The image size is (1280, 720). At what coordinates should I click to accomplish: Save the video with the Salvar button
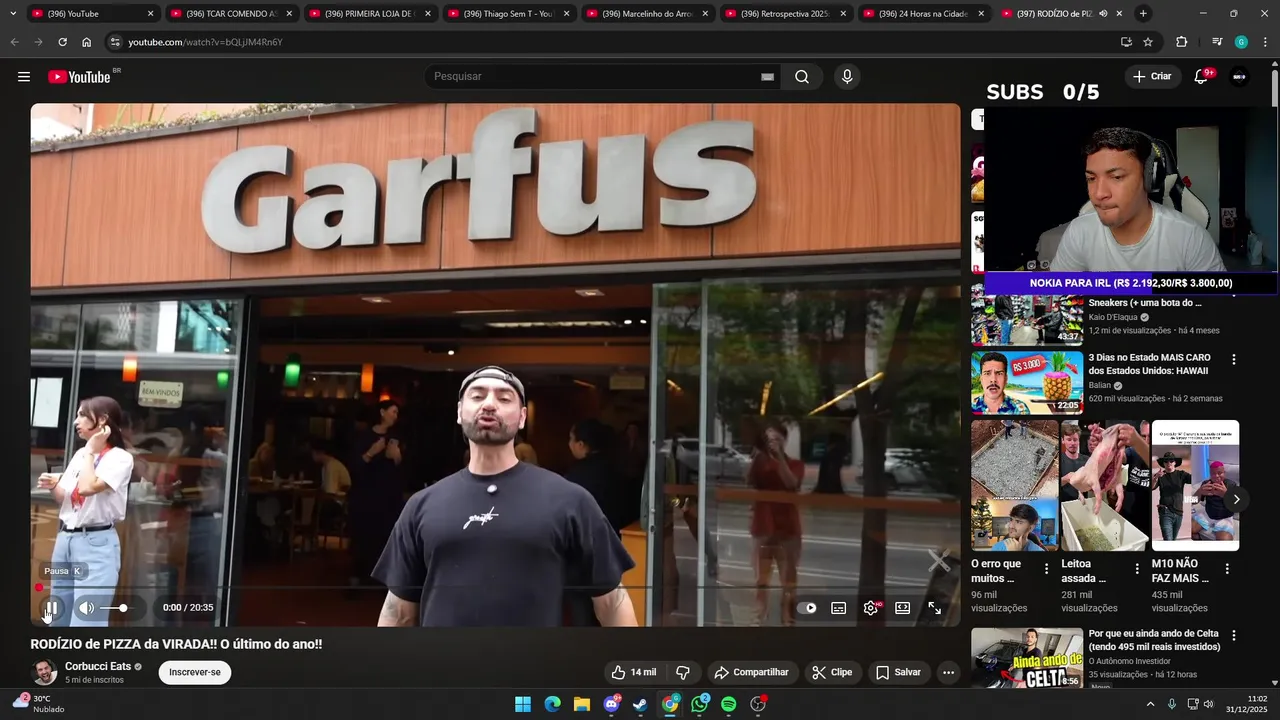click(898, 672)
